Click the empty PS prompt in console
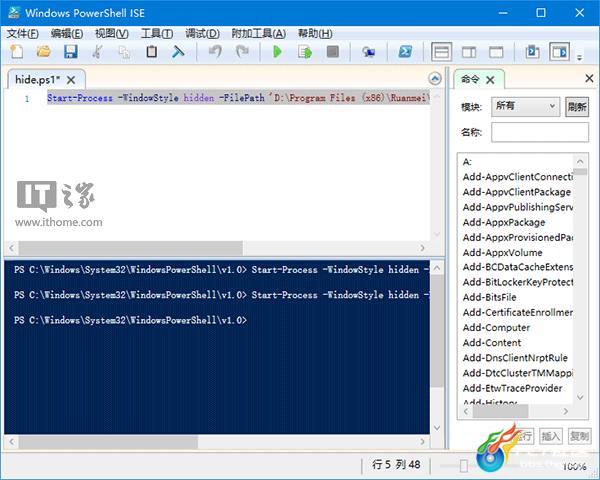The height and width of the screenshot is (480, 600). (x=130, y=320)
